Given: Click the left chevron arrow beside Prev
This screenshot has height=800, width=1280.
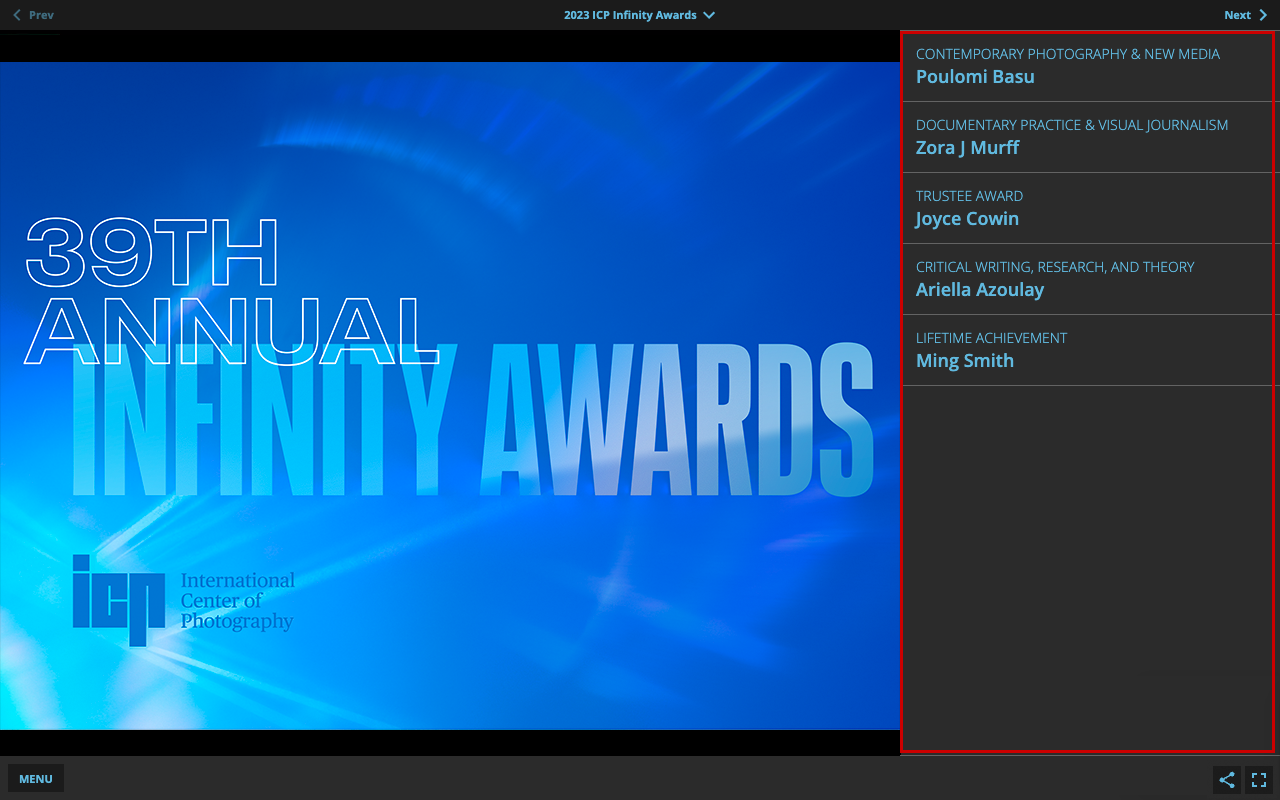Looking at the screenshot, I should (17, 15).
